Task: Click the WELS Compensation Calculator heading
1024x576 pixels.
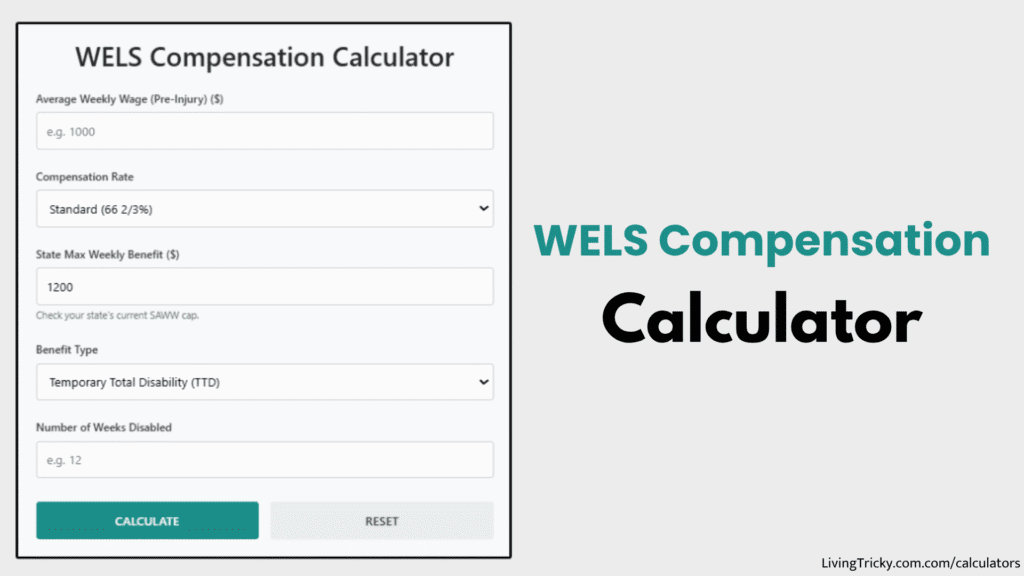Action: (263, 57)
